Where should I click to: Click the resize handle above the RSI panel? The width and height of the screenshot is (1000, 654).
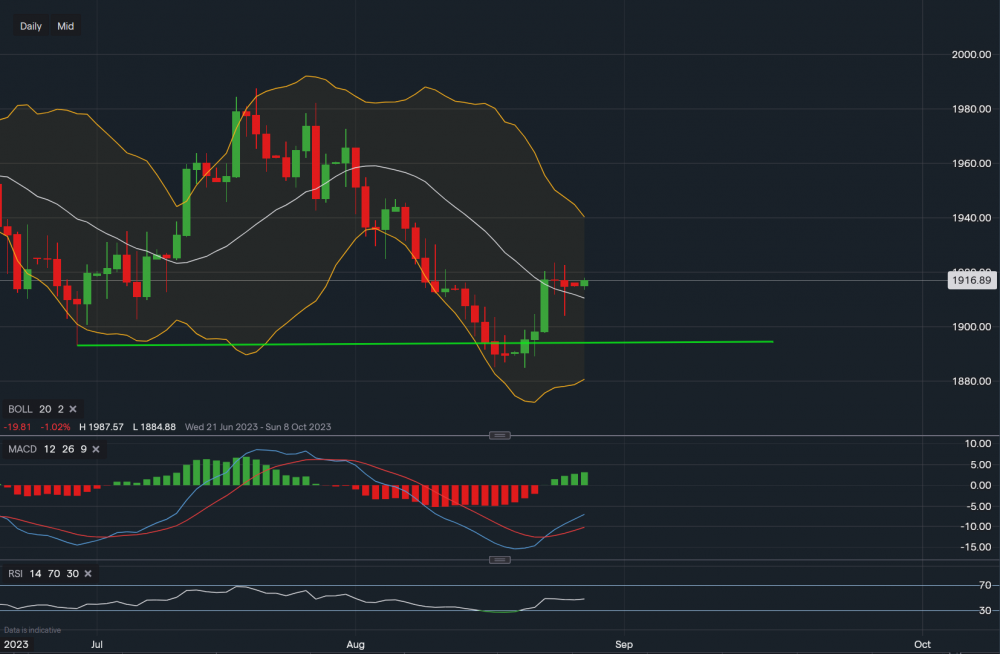[500, 561]
